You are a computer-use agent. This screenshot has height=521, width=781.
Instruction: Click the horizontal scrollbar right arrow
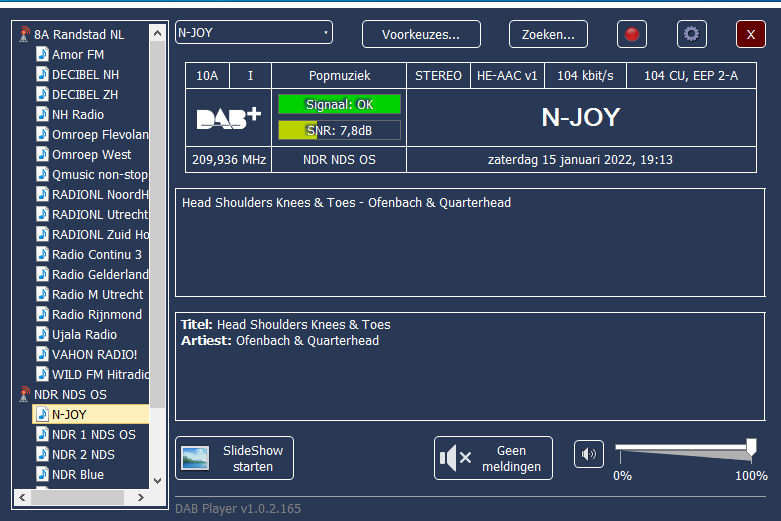141,497
